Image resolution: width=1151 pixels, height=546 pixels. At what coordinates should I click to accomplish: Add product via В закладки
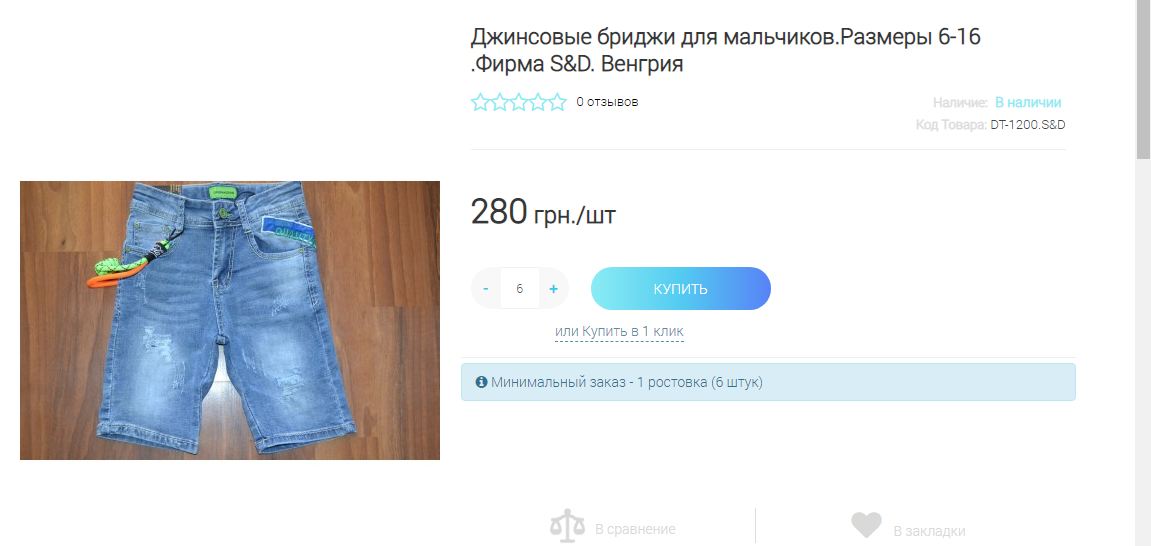pyautogui.click(x=929, y=531)
